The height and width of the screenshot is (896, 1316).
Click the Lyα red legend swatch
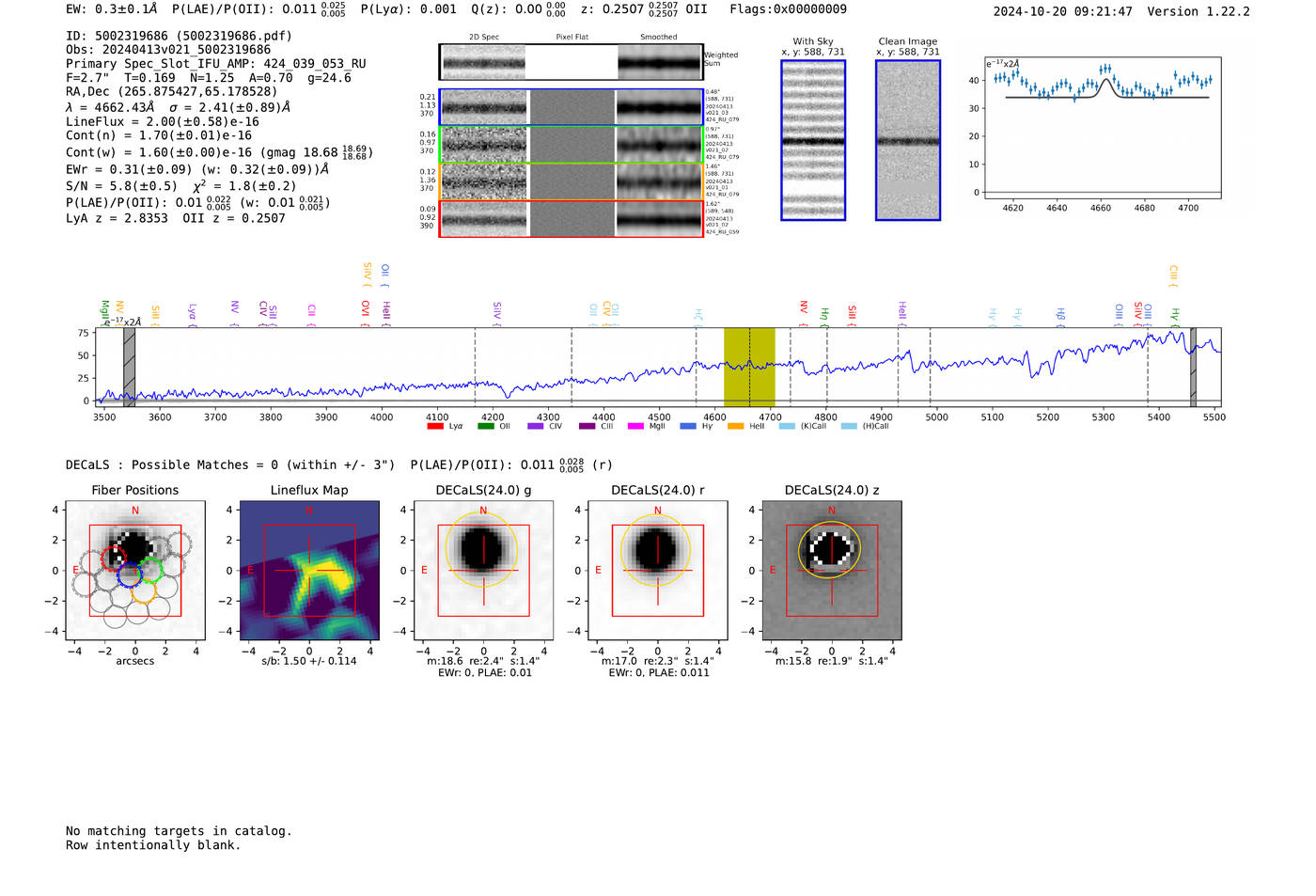(435, 426)
